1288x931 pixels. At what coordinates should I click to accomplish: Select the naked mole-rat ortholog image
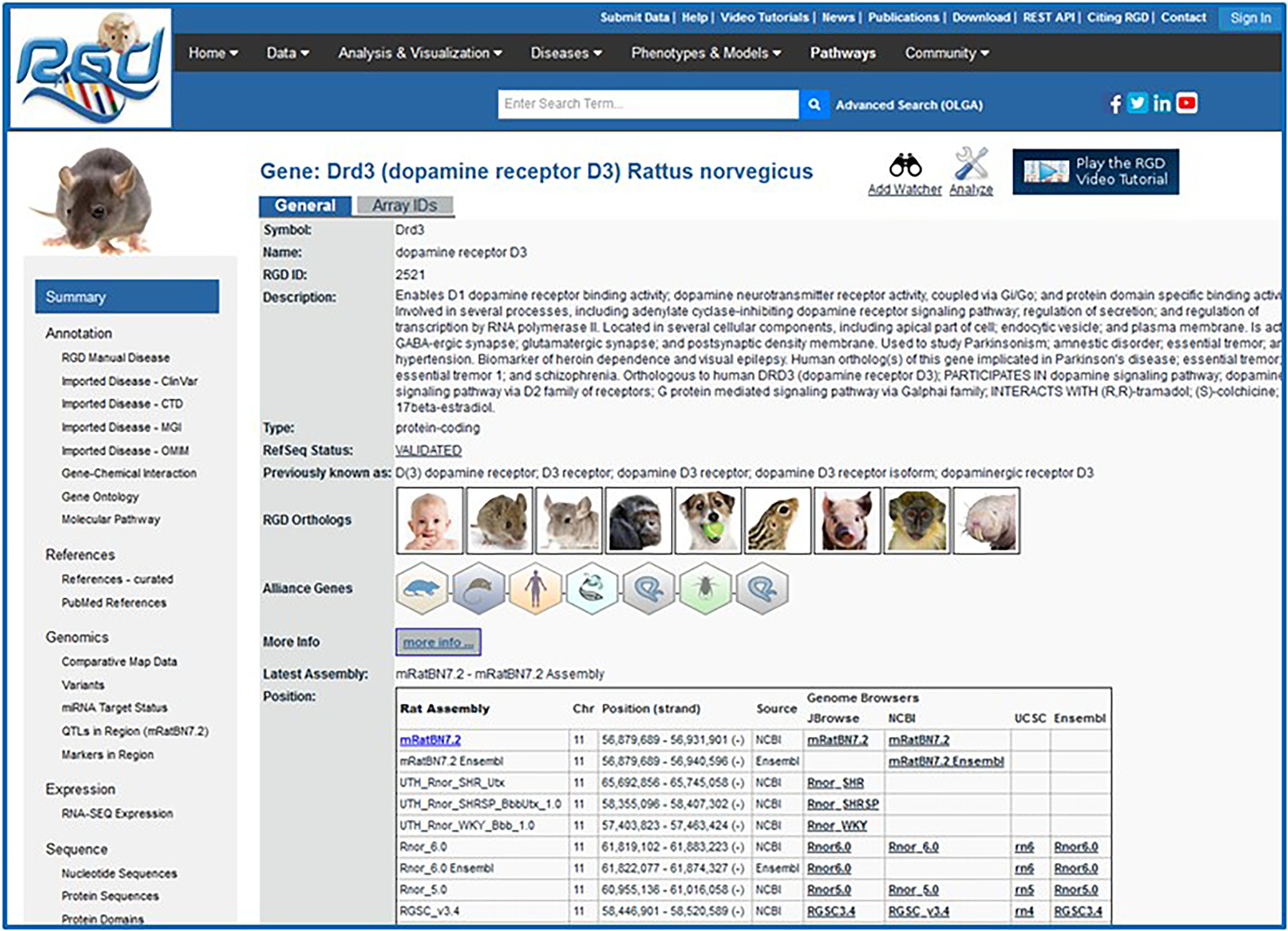pyautogui.click(x=986, y=521)
